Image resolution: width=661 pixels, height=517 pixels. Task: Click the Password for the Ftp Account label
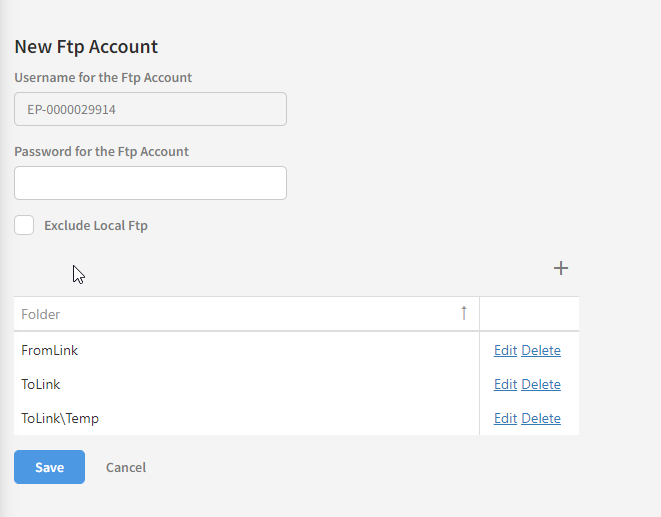(x=101, y=152)
